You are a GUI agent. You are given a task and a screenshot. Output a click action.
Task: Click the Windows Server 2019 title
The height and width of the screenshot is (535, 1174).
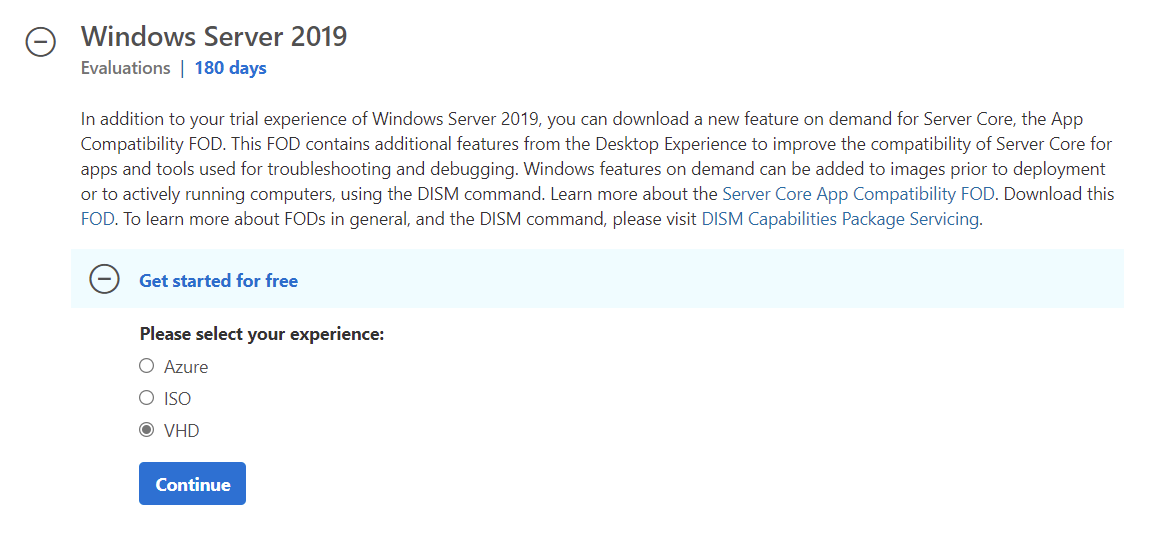(214, 37)
